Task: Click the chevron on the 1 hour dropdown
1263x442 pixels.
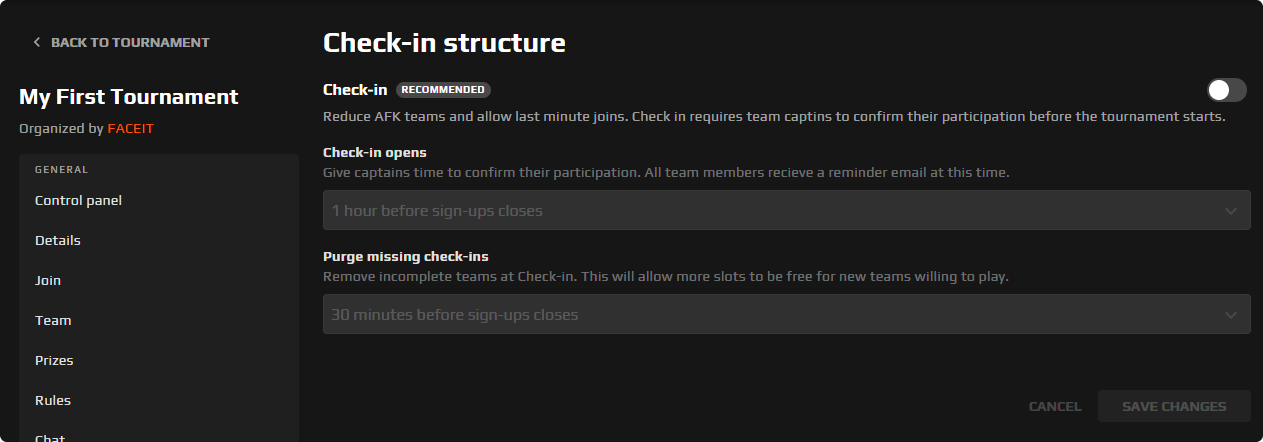Action: (x=1231, y=211)
